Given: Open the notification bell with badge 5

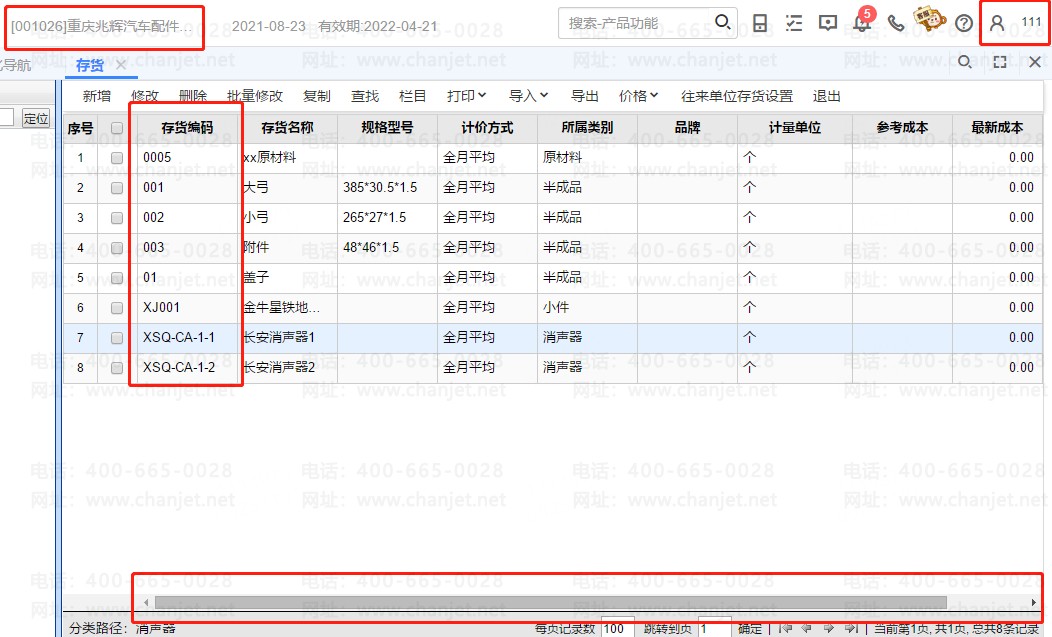Looking at the screenshot, I should pos(862,23).
